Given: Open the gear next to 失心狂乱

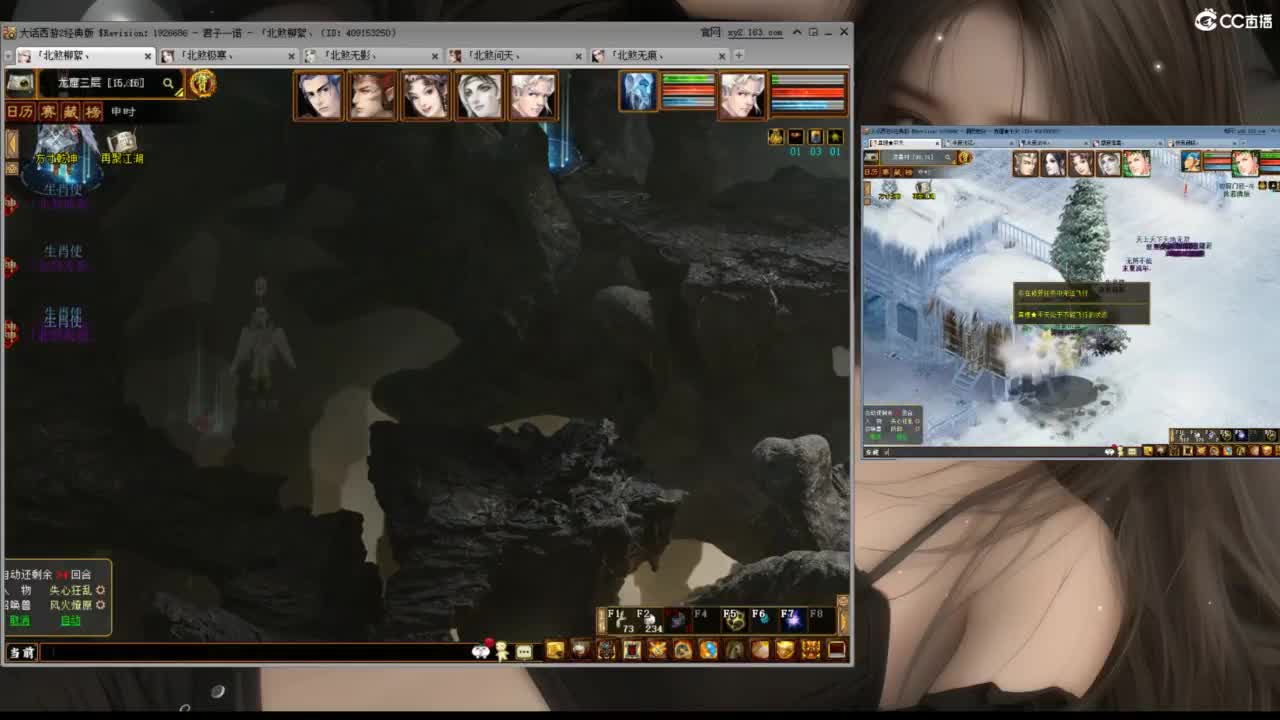Looking at the screenshot, I should point(100,590).
